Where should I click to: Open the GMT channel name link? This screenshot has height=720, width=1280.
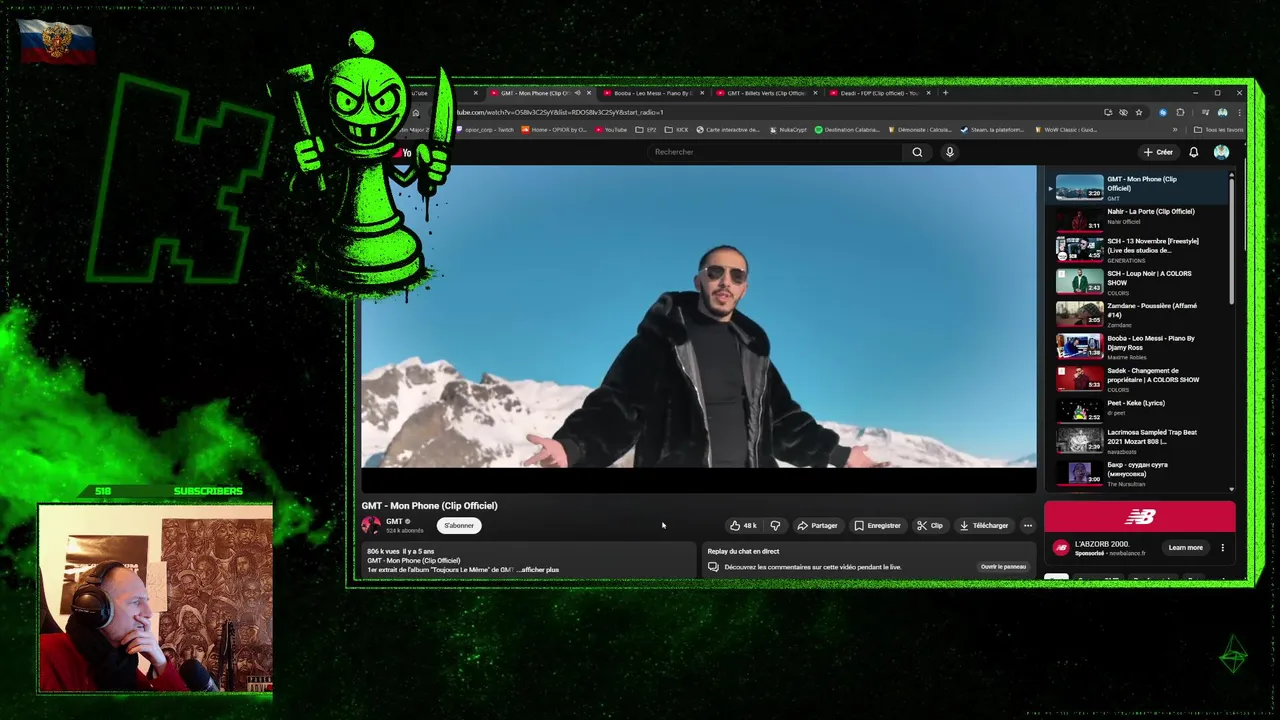[x=394, y=521]
